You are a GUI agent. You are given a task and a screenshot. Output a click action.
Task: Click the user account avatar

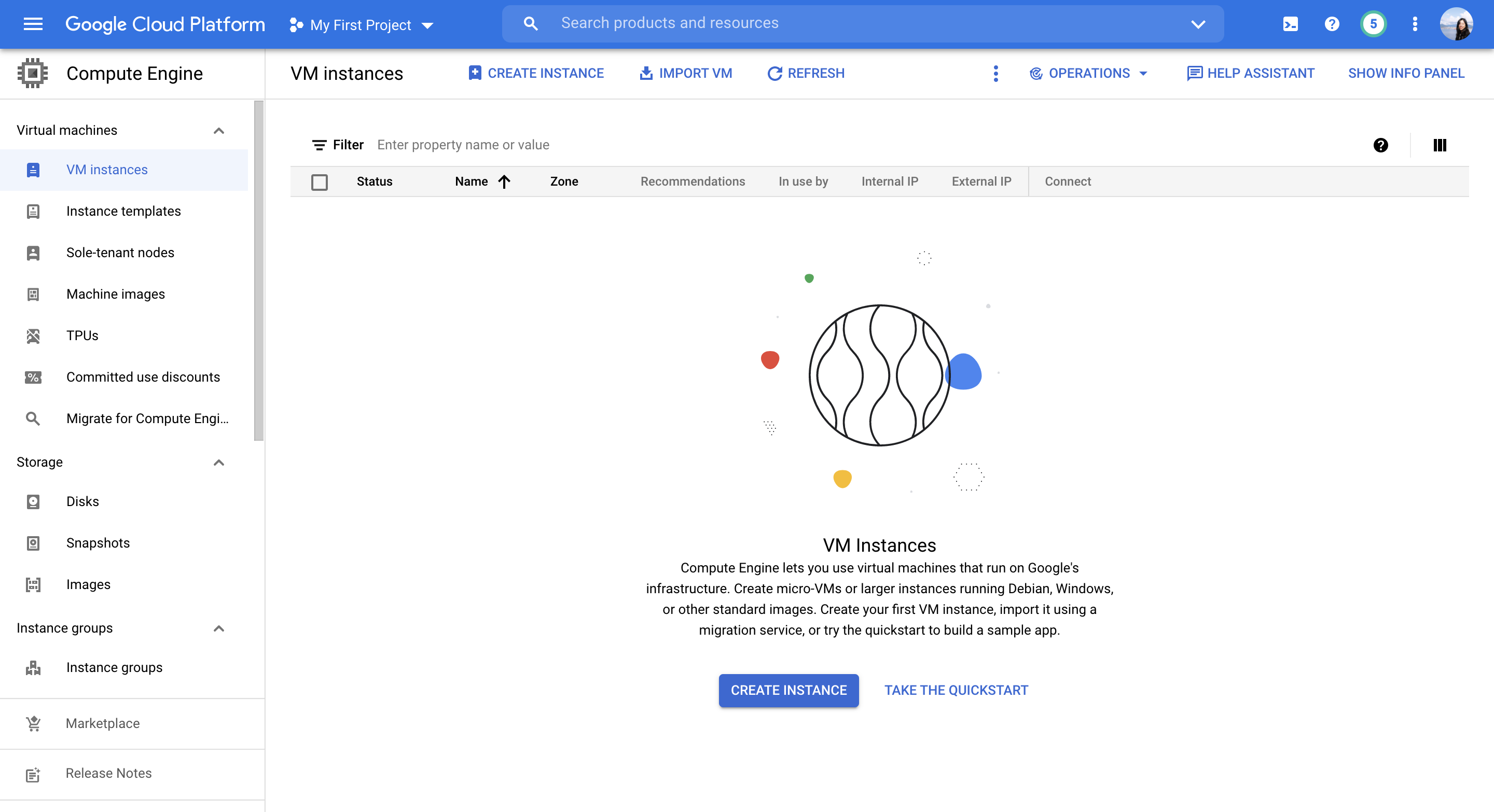(1456, 24)
